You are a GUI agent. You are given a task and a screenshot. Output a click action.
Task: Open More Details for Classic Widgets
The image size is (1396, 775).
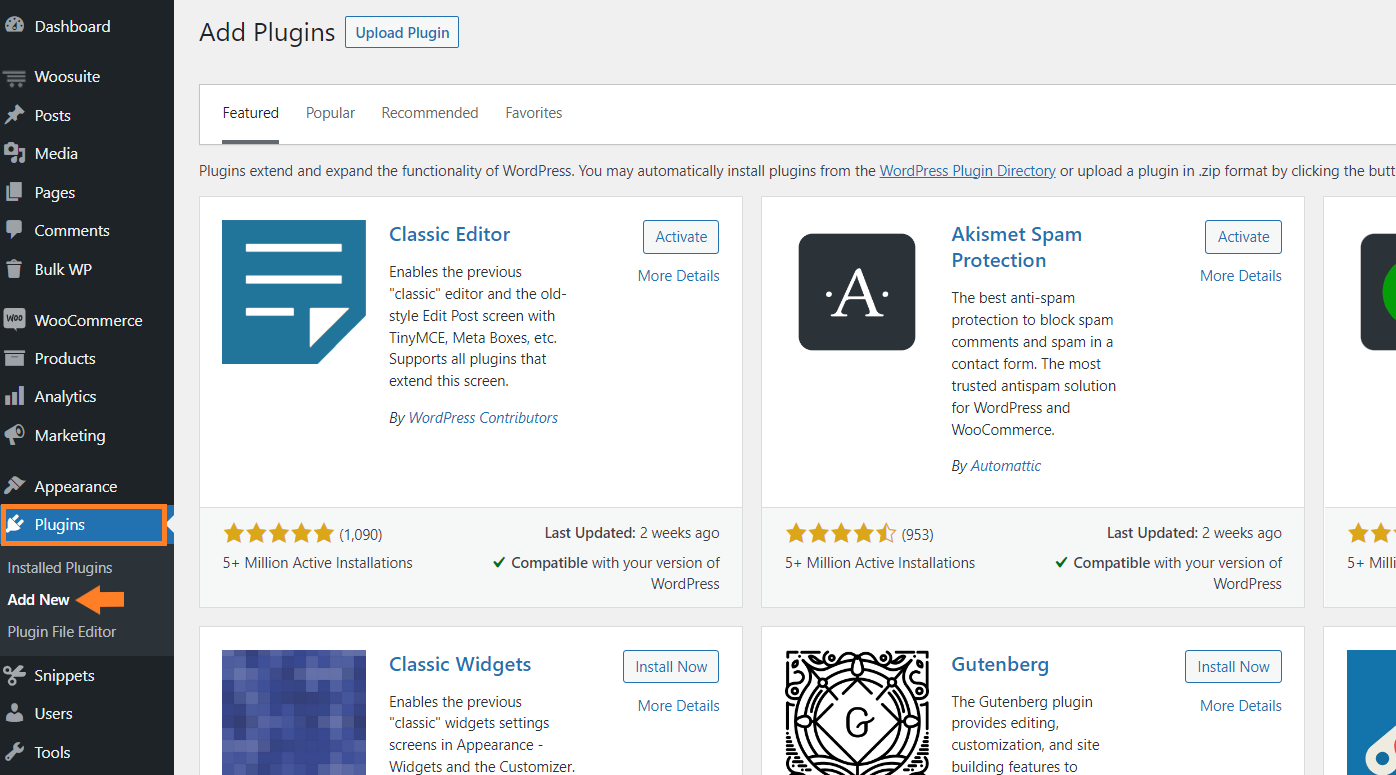pos(679,706)
